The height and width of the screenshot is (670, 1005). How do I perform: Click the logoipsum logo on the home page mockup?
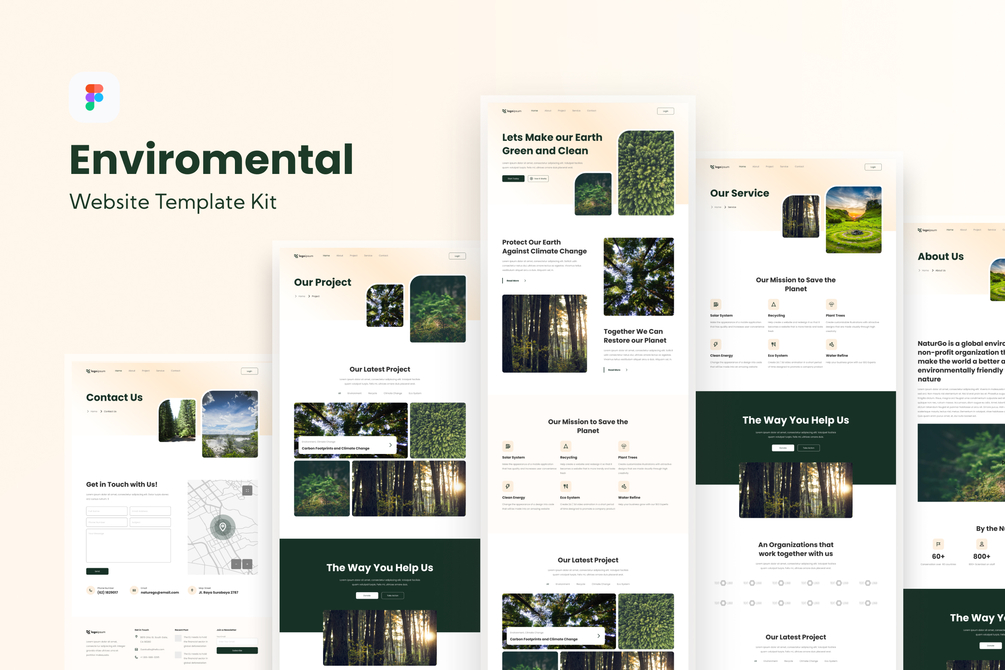coord(511,111)
